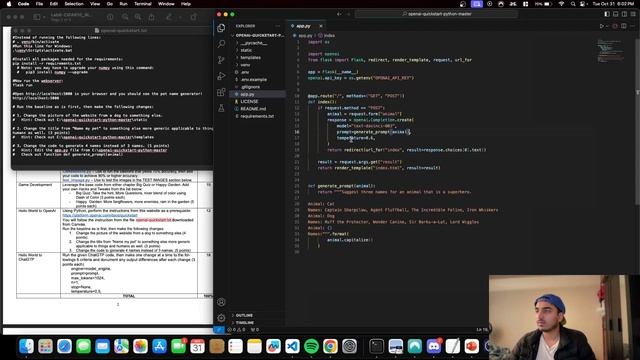Open Visual Studio Code from the Dock
Screen dimensions: 640x360
click(x=292, y=347)
